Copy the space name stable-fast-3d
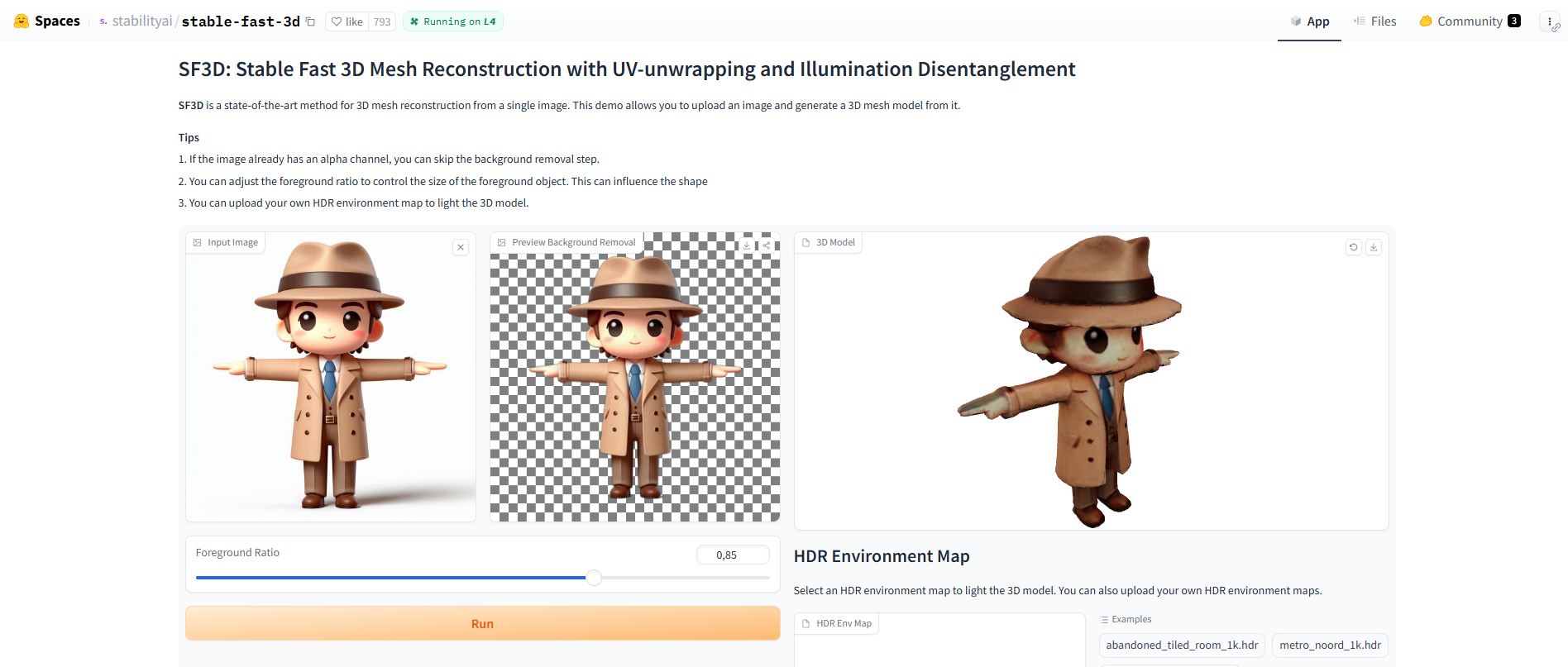The height and width of the screenshot is (667, 1568). pos(310,21)
